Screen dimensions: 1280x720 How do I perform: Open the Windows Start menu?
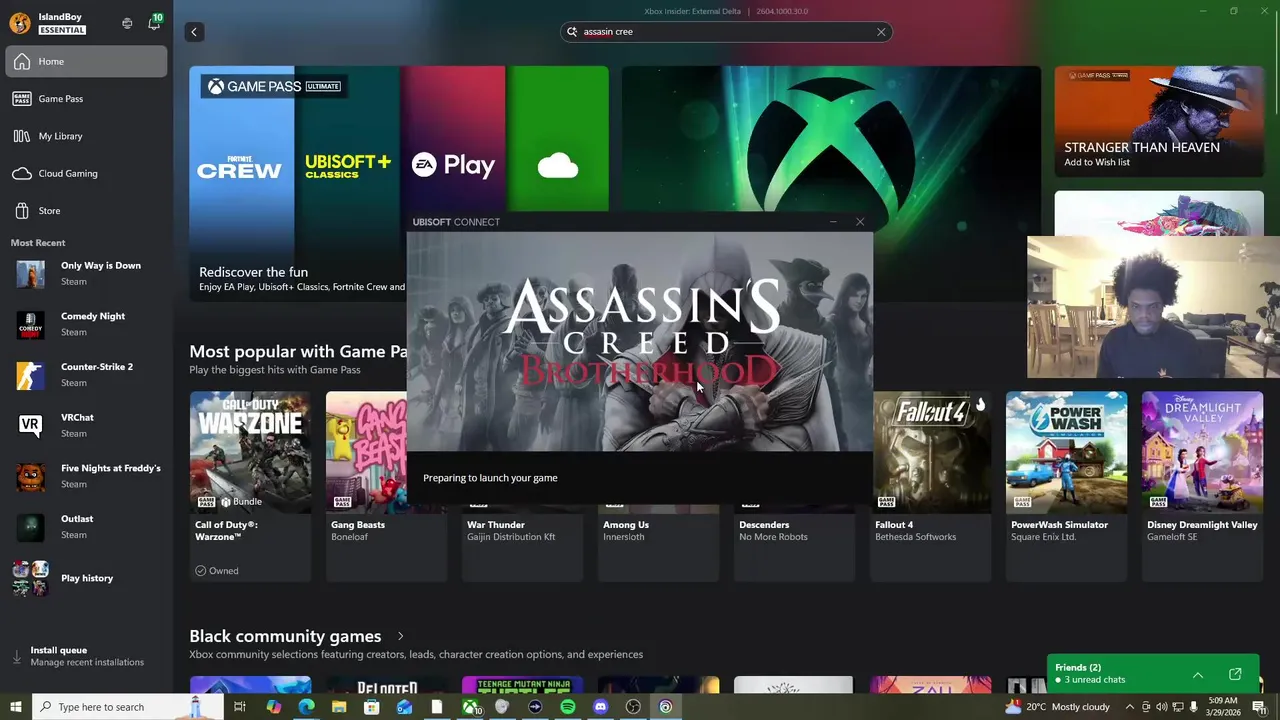[x=16, y=707]
